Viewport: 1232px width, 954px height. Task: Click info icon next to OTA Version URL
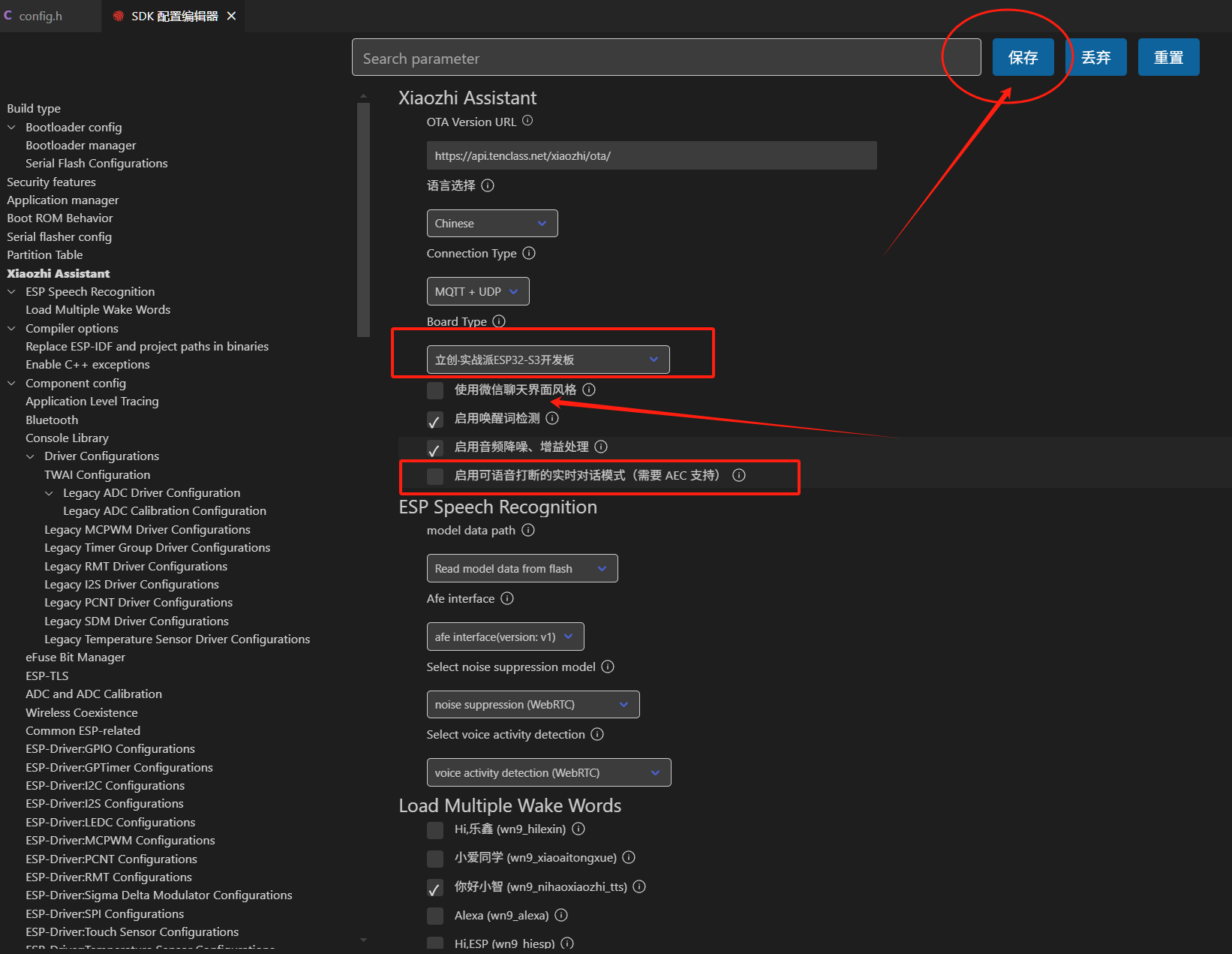pyautogui.click(x=527, y=121)
